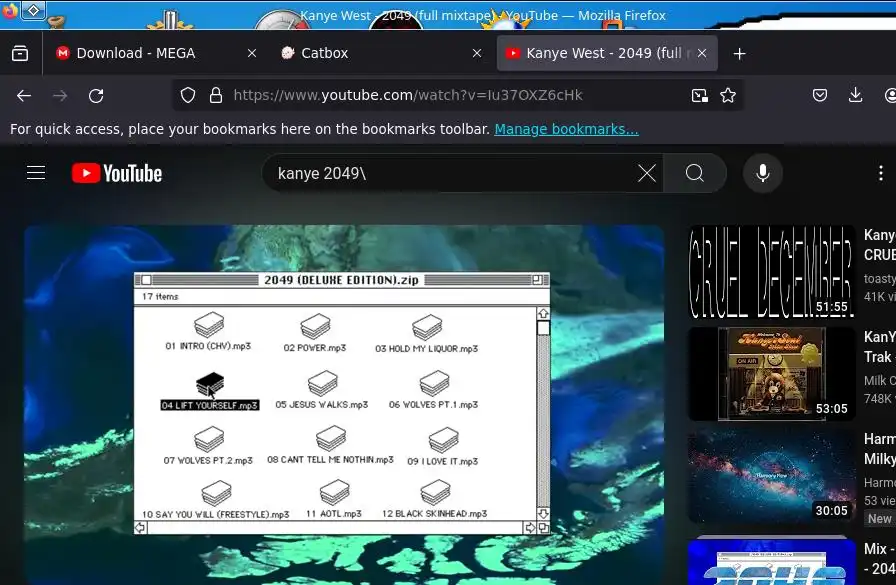
Task: Open the 53:05 Kanye radio thumbnail
Action: point(771,374)
